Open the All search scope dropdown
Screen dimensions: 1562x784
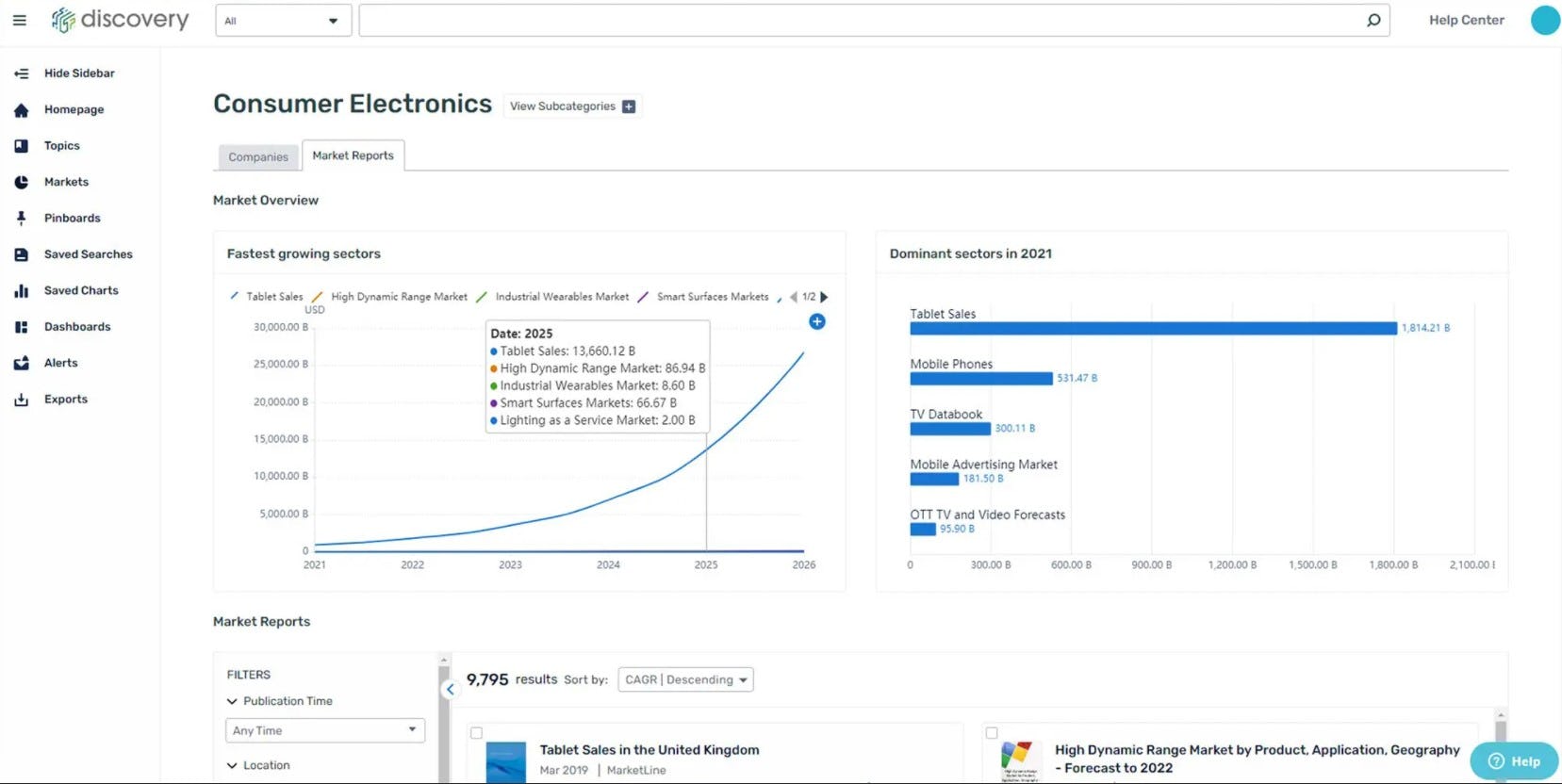283,21
